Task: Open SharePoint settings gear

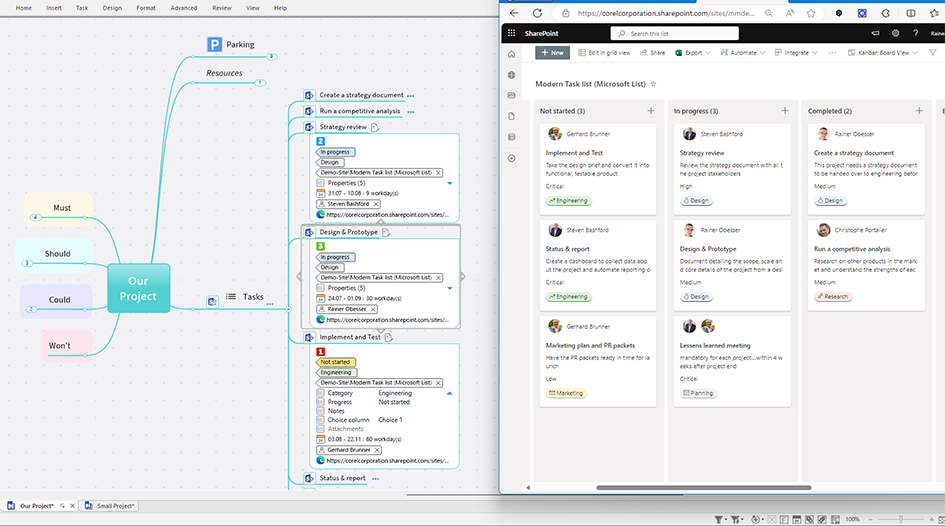Action: pos(895,33)
